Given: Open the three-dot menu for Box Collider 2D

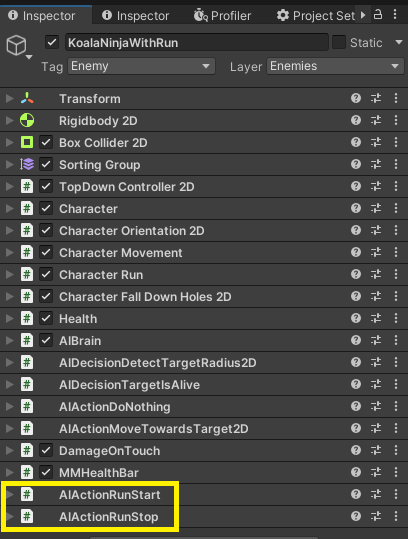Looking at the screenshot, I should [396, 143].
